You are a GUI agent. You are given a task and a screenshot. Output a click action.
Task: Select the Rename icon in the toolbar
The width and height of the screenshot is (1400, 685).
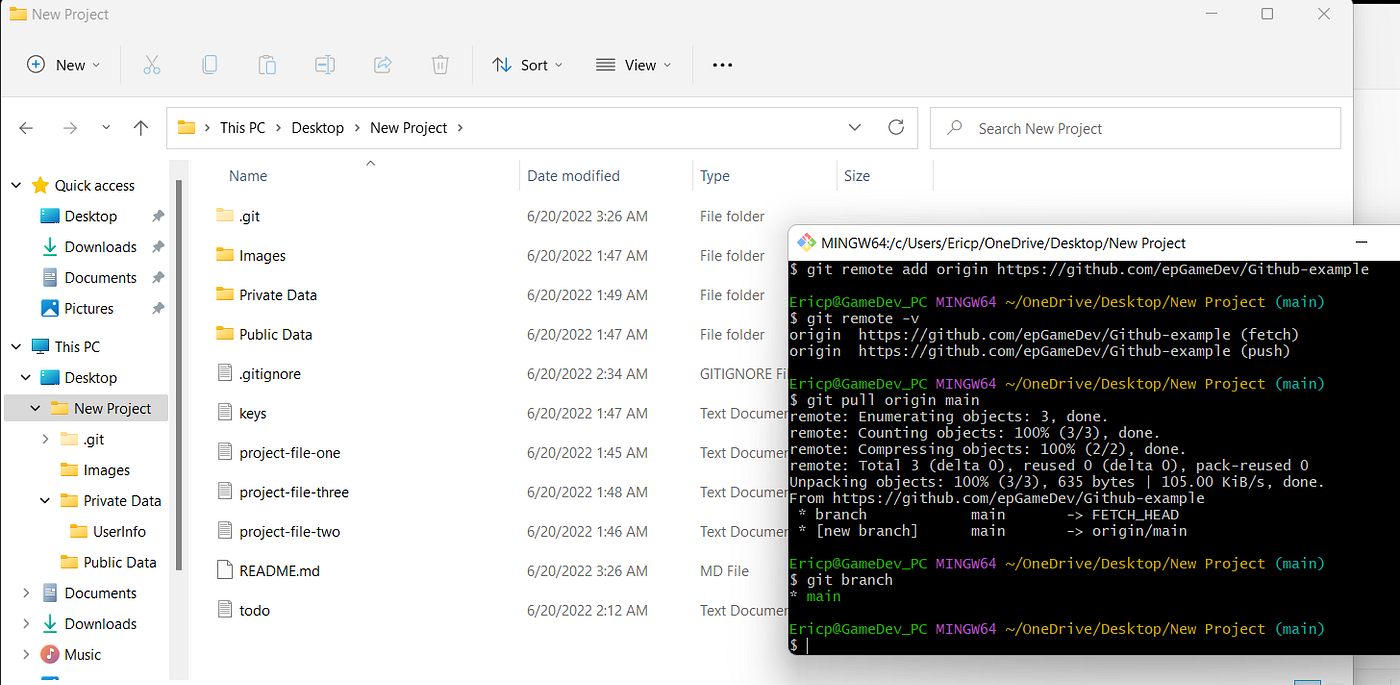coord(324,64)
